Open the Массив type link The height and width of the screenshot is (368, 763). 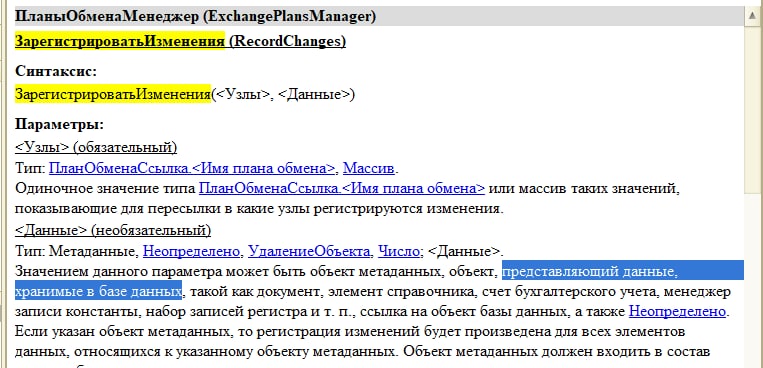click(x=369, y=169)
